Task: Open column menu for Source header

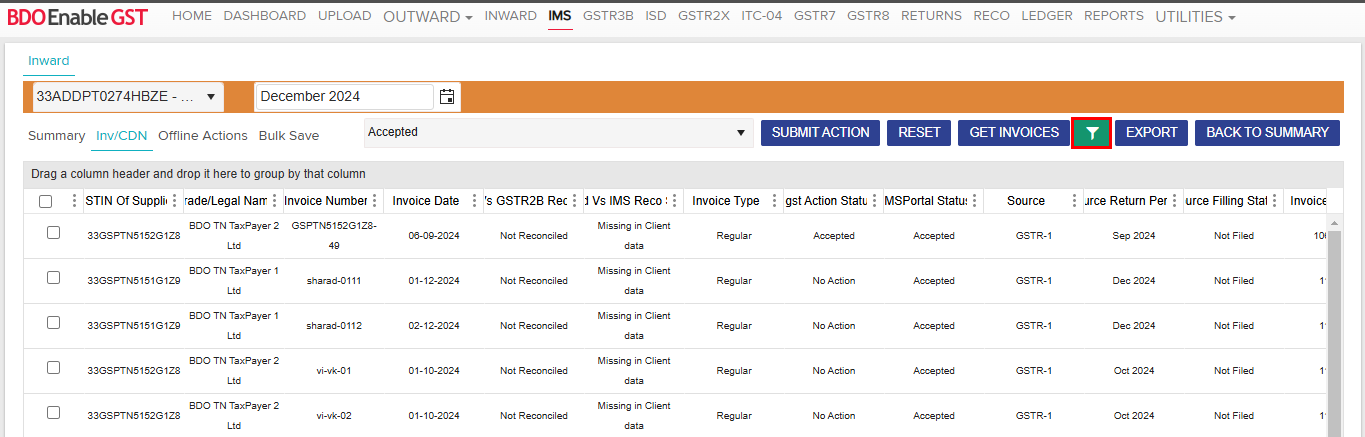Action: tap(1075, 201)
